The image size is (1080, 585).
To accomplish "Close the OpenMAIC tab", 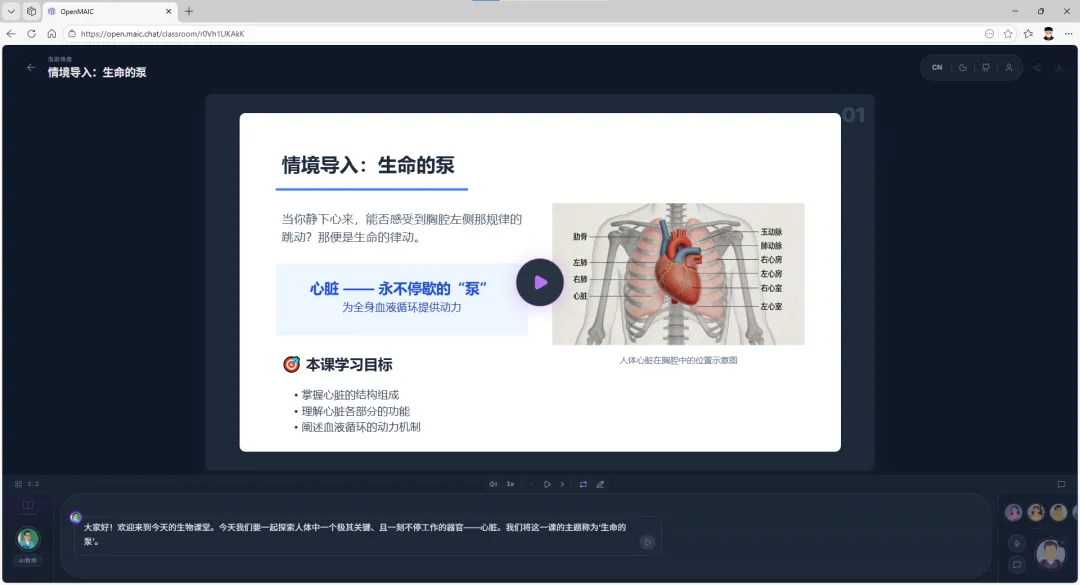I will pos(169,12).
